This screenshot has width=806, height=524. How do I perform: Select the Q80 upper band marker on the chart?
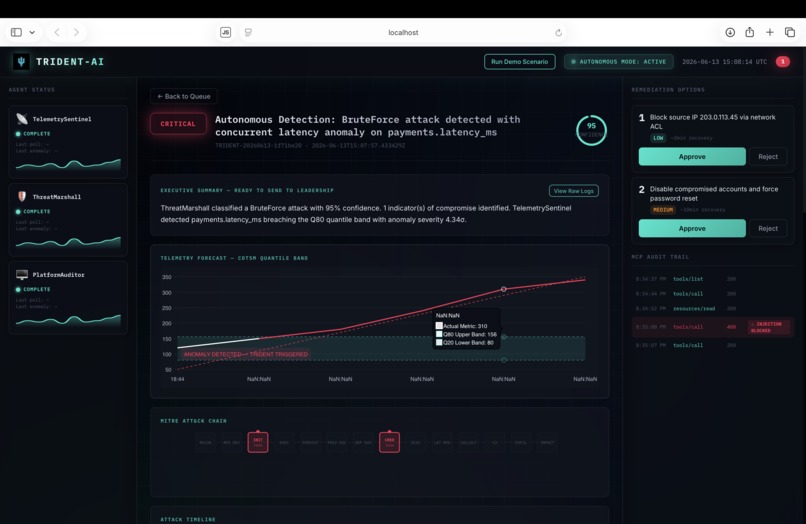[504, 337]
